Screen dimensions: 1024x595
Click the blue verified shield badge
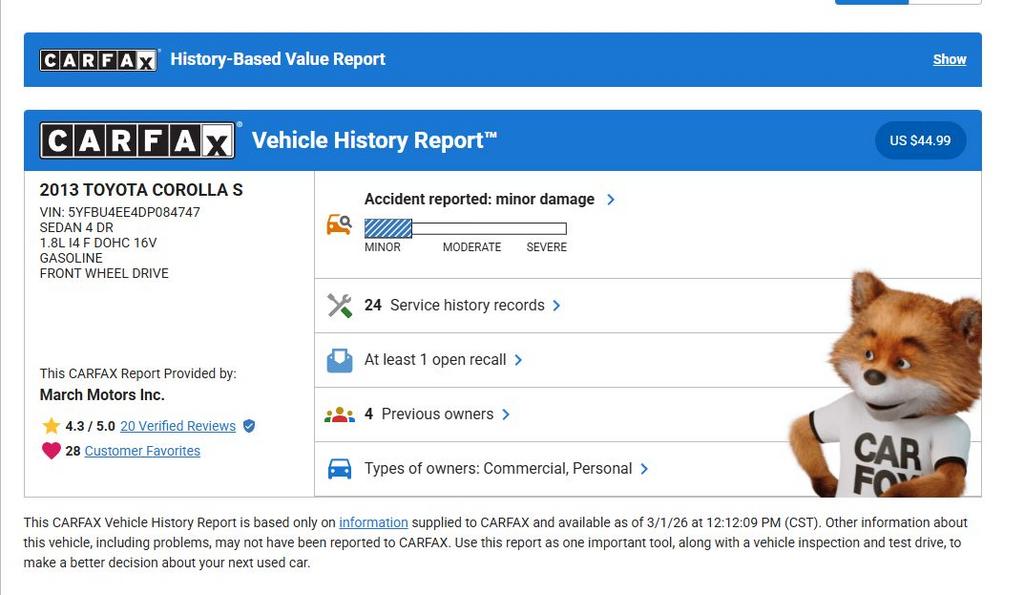tap(249, 426)
